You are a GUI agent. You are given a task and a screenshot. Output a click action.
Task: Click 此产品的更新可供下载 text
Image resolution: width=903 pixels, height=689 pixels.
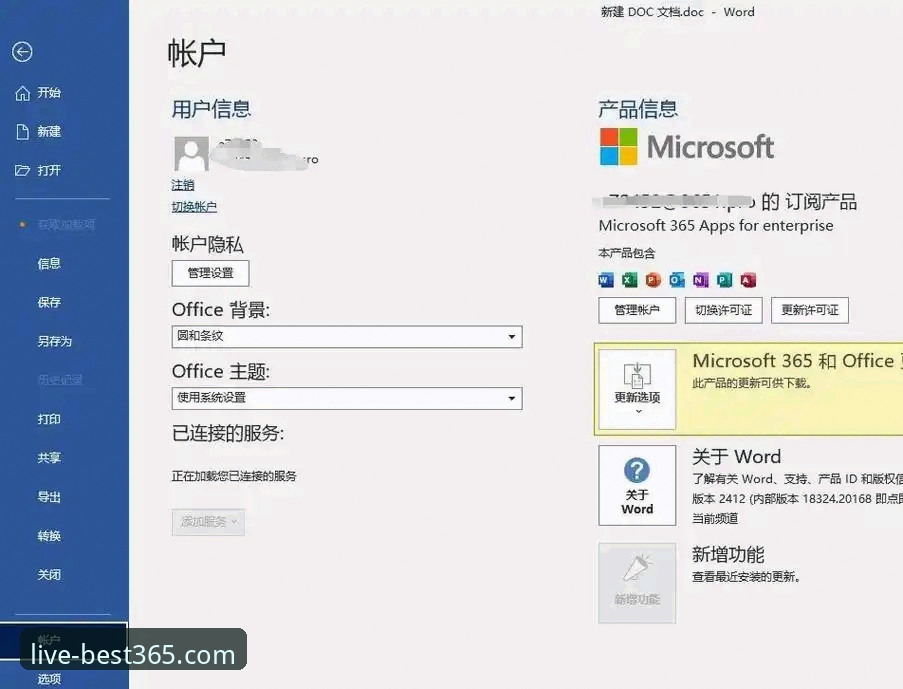click(752, 383)
